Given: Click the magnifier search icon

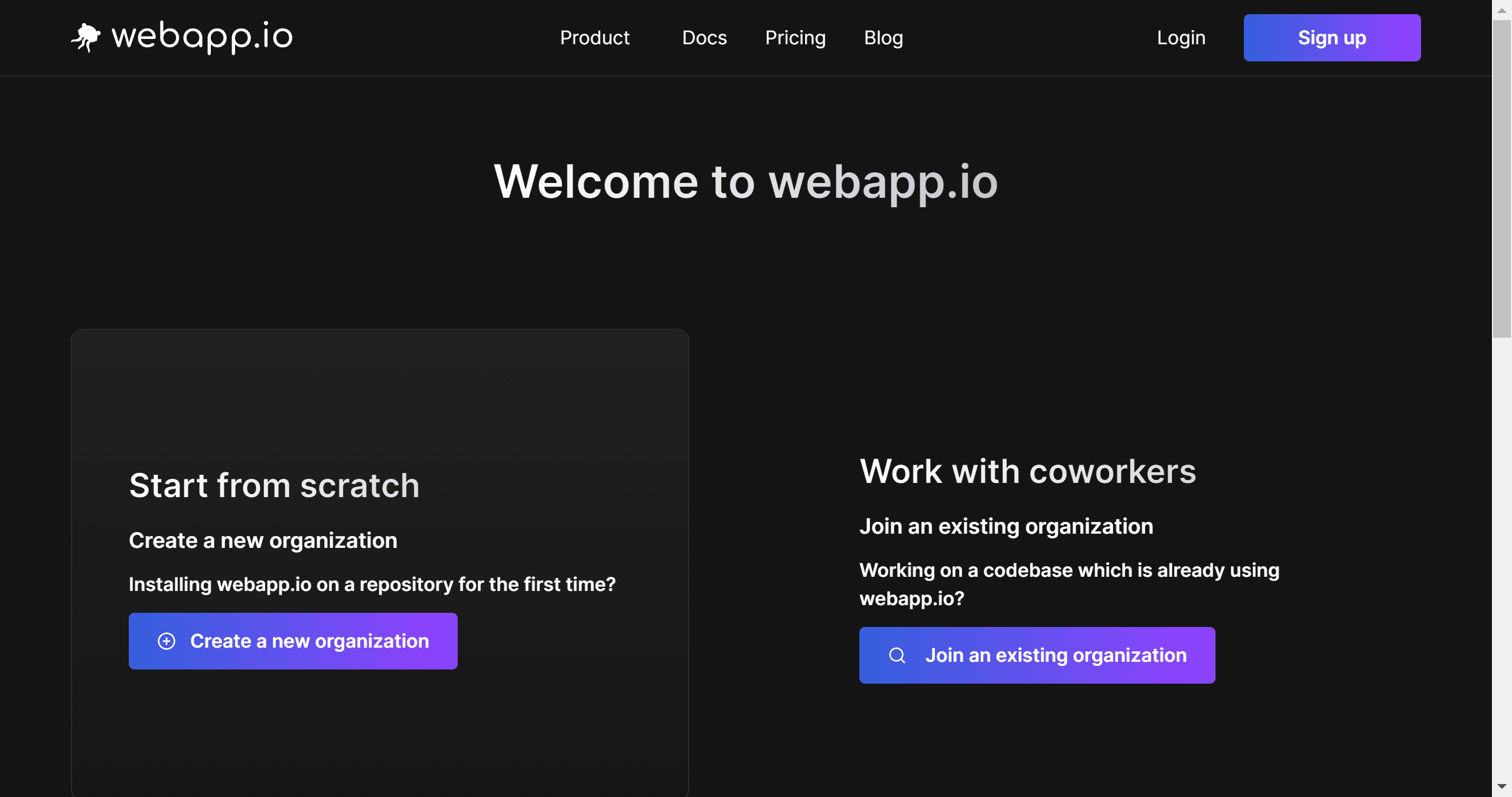Looking at the screenshot, I should pyautogui.click(x=897, y=655).
